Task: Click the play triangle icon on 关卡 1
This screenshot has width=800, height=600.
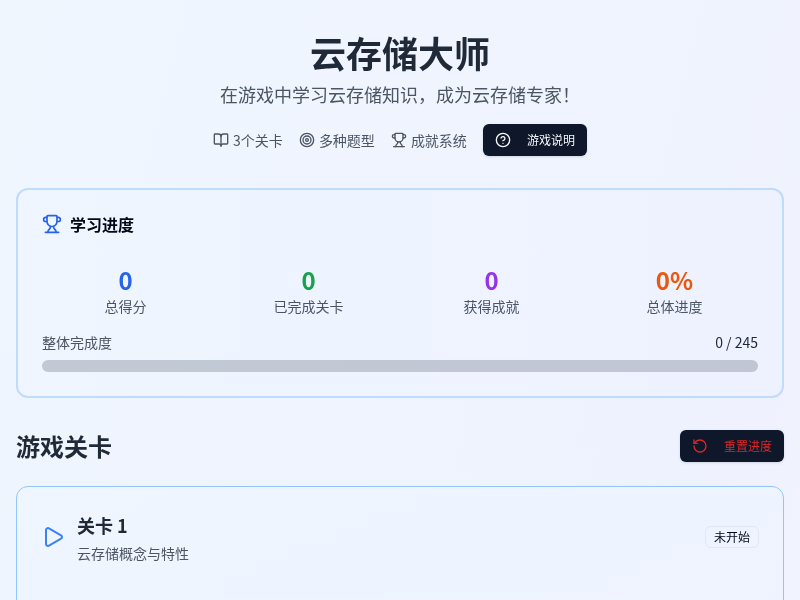Action: 54,537
